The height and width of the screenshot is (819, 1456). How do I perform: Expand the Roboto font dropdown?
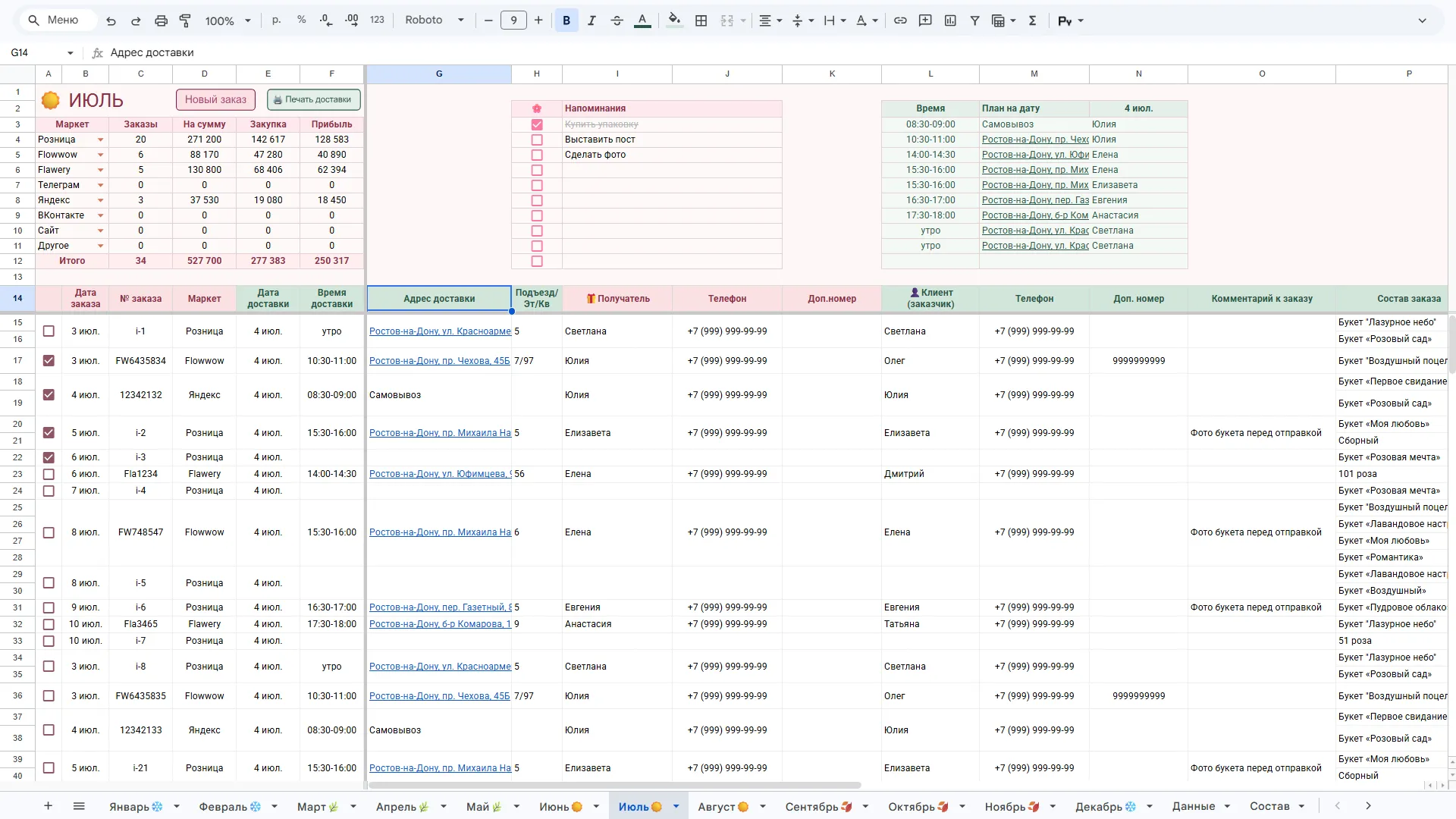tap(435, 20)
